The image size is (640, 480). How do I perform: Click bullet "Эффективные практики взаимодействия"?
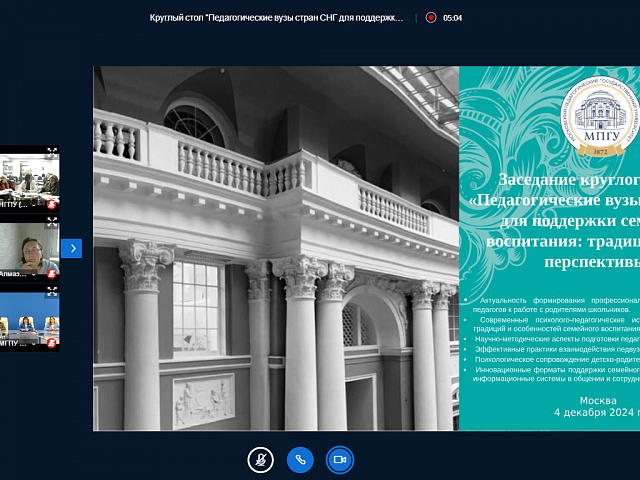pos(557,349)
